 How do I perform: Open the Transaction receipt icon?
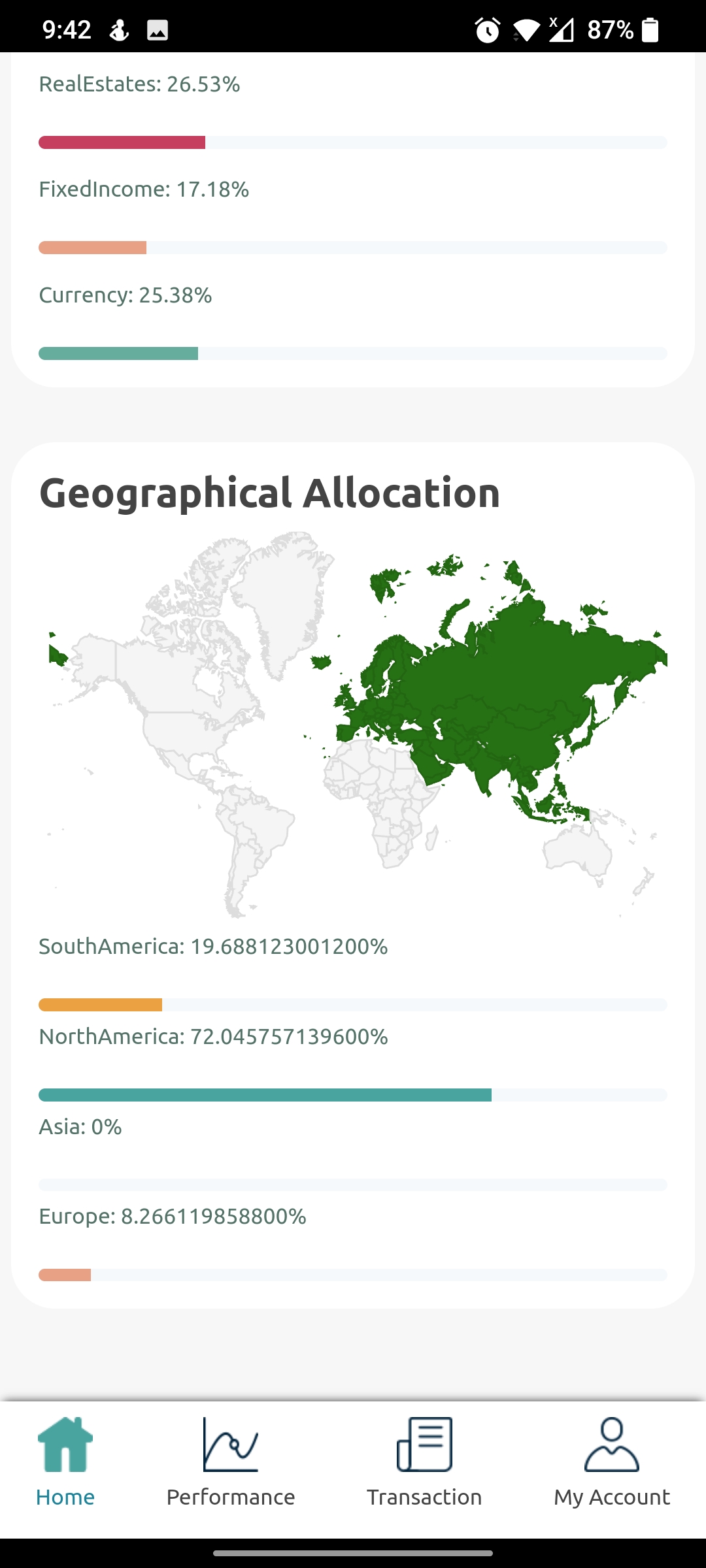(x=424, y=1444)
